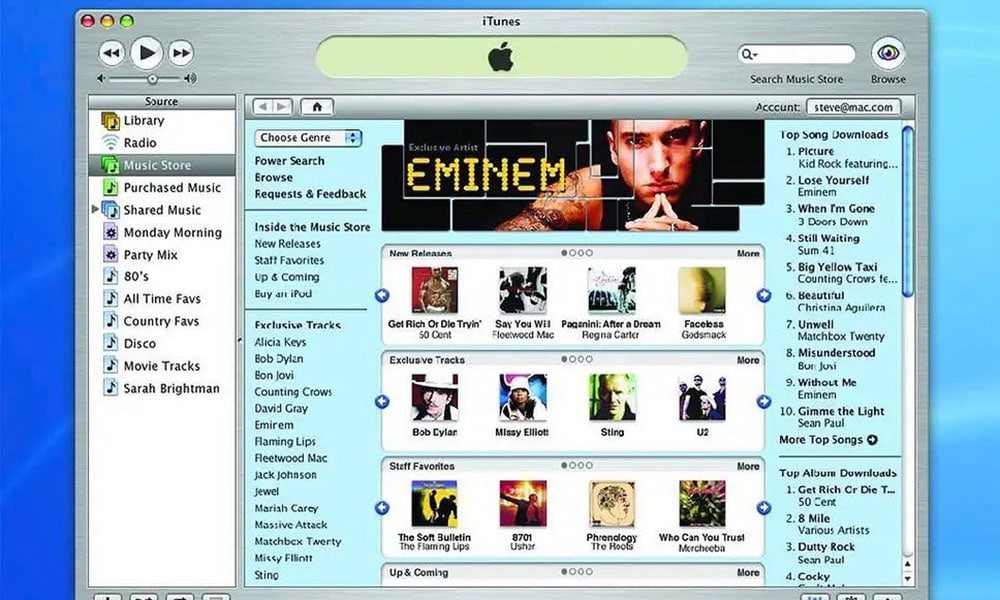Screen dimensions: 1000x600
Task: Select the Library source
Action: coord(143,121)
